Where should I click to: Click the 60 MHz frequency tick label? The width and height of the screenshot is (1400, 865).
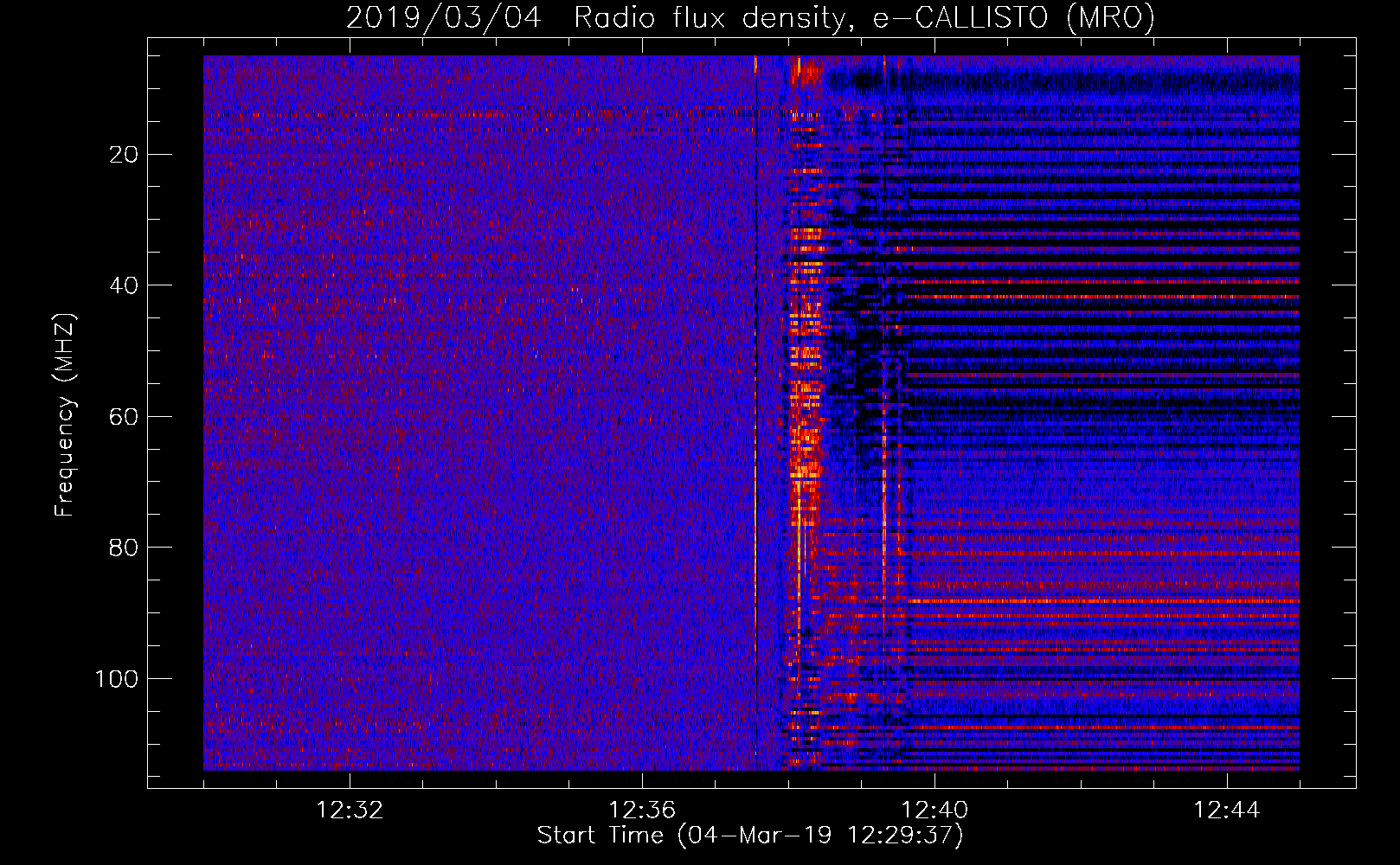[x=125, y=417]
